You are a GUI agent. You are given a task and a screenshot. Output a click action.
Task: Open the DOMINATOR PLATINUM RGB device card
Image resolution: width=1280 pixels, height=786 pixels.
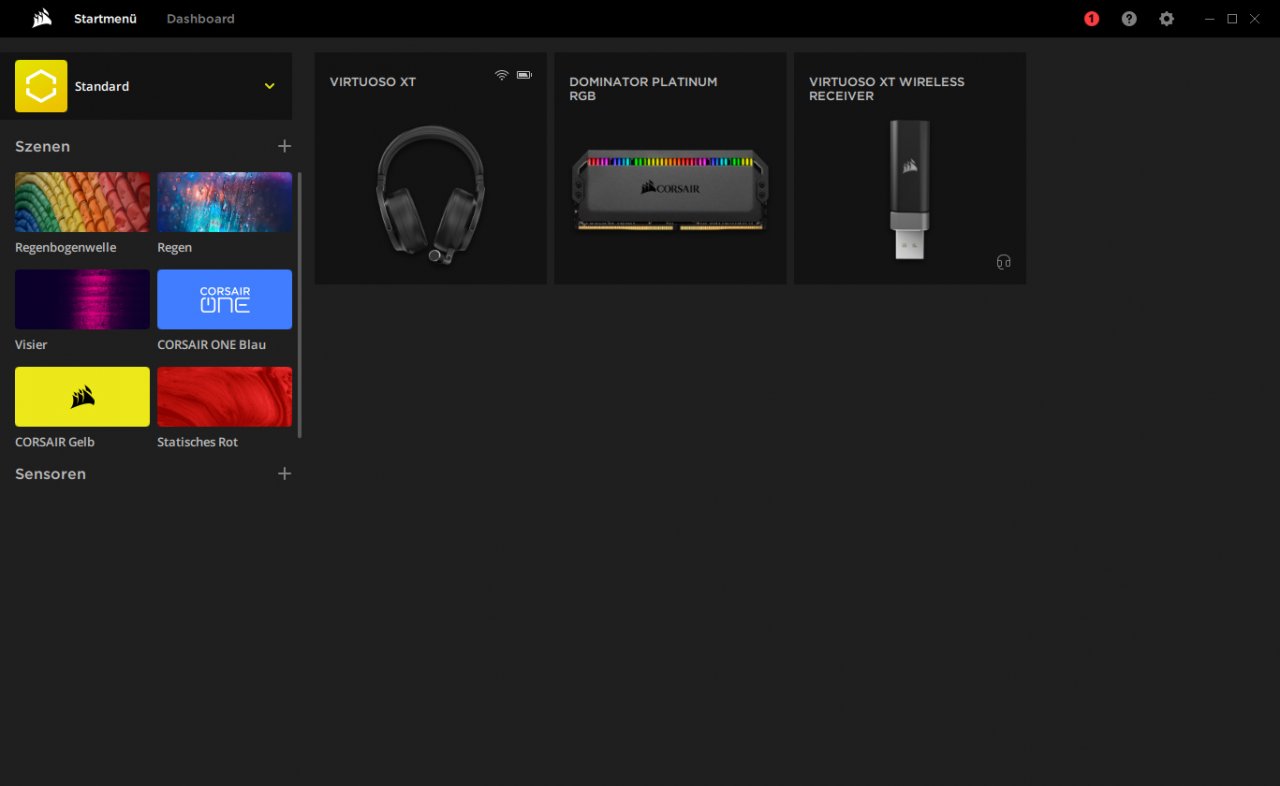(670, 168)
